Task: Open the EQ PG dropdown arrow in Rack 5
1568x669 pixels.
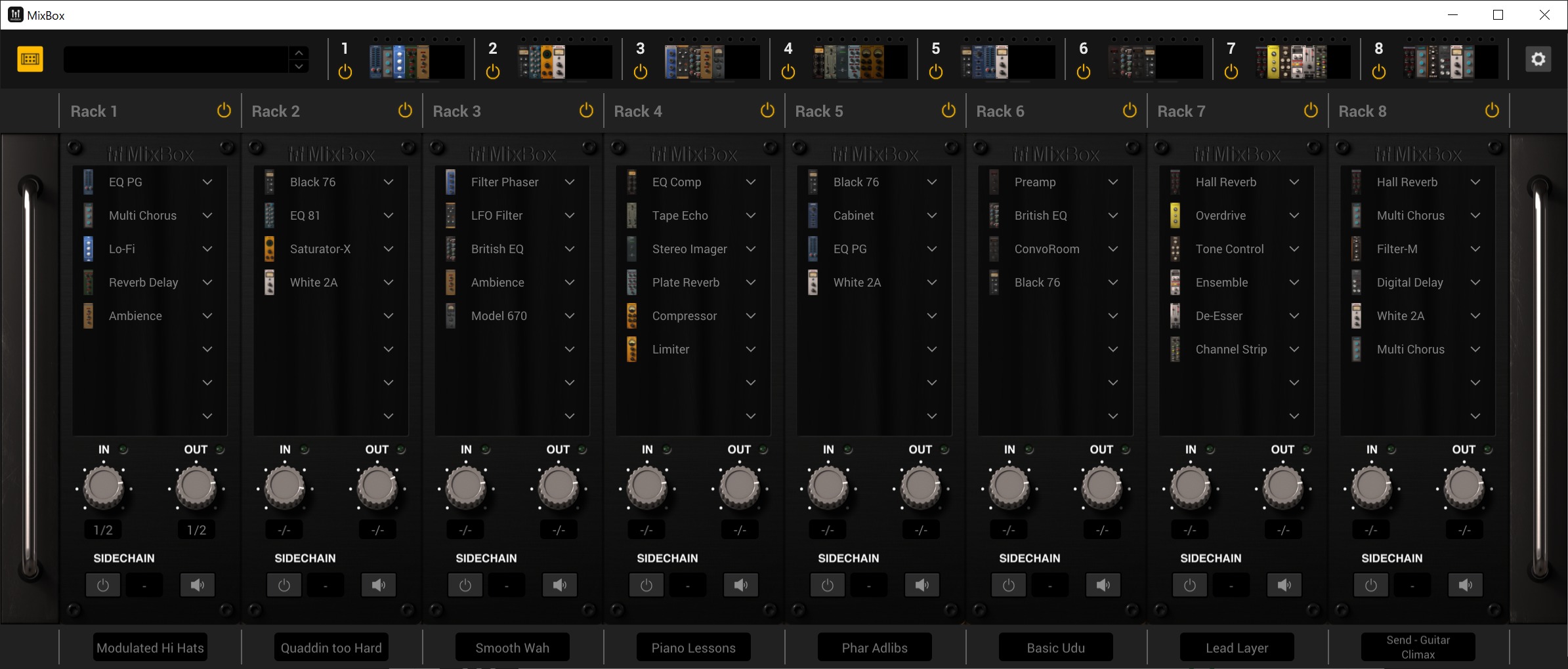Action: (932, 249)
